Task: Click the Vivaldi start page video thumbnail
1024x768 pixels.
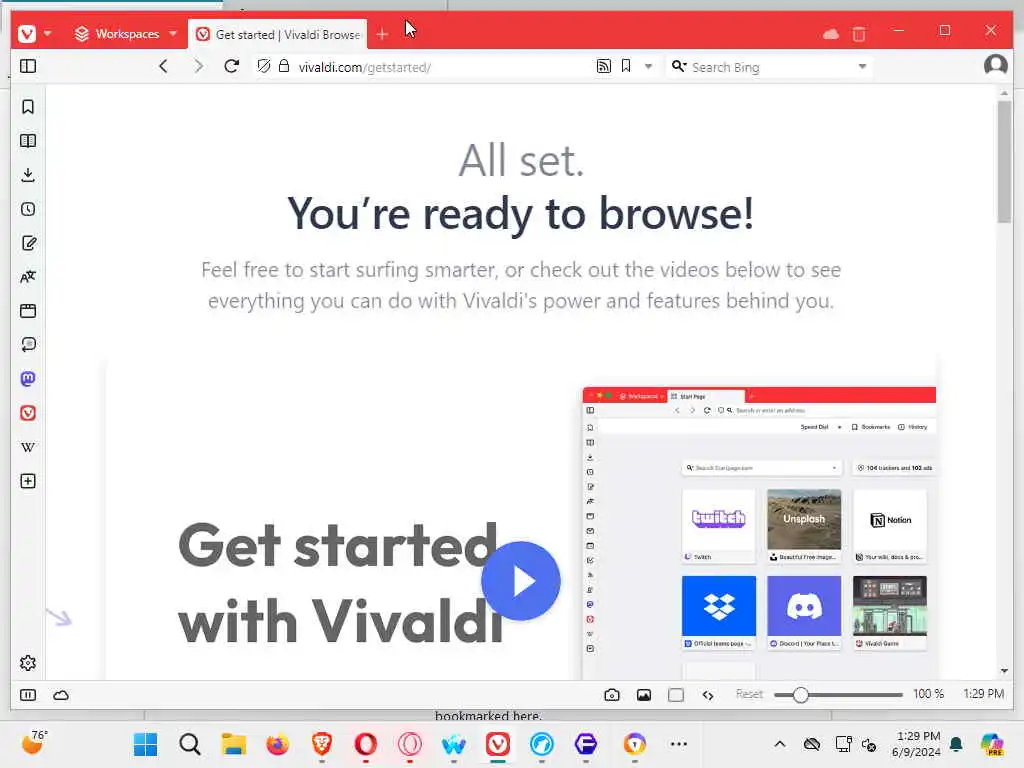Action: [x=759, y=532]
